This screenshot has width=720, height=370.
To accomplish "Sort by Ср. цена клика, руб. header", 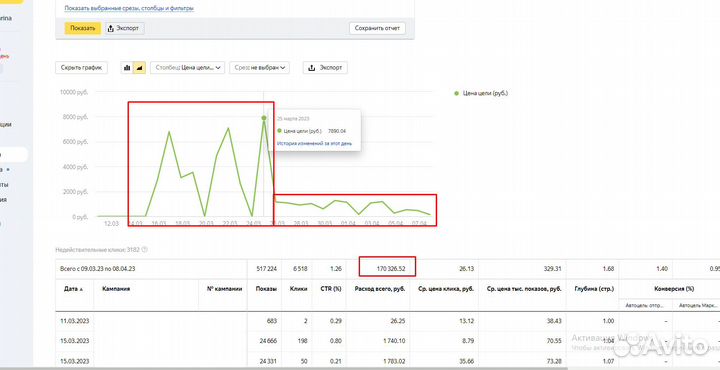I will (x=446, y=289).
